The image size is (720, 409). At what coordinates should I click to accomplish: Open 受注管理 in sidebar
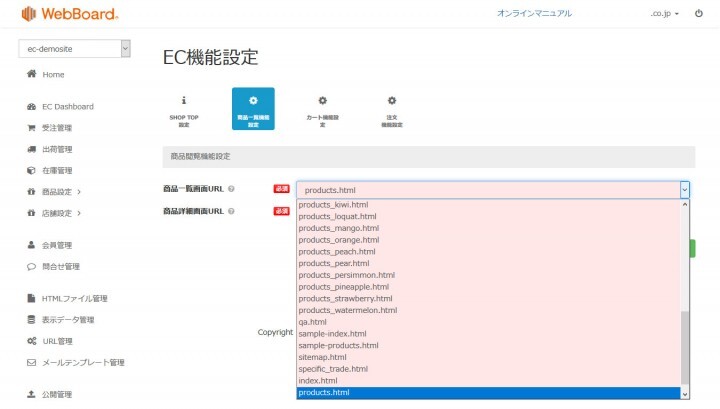click(57, 128)
